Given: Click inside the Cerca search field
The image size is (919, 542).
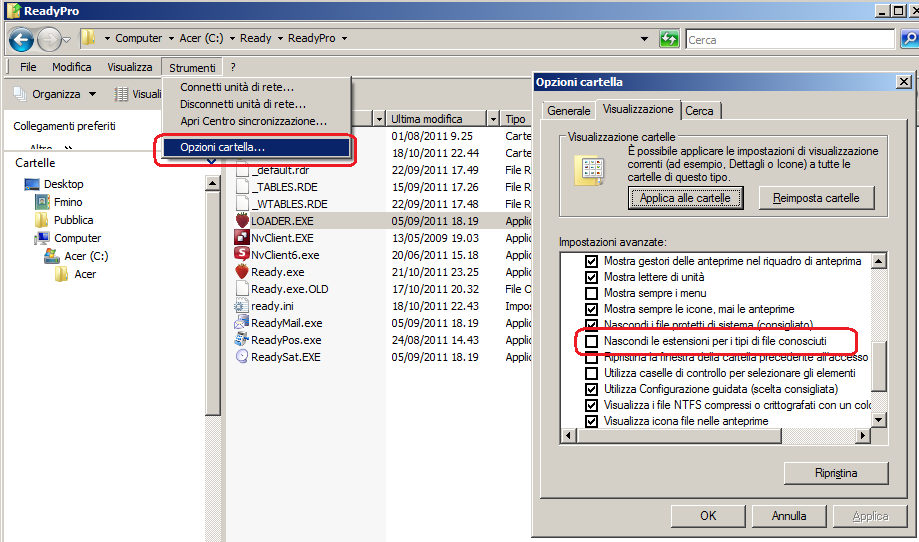Looking at the screenshot, I should (790, 40).
